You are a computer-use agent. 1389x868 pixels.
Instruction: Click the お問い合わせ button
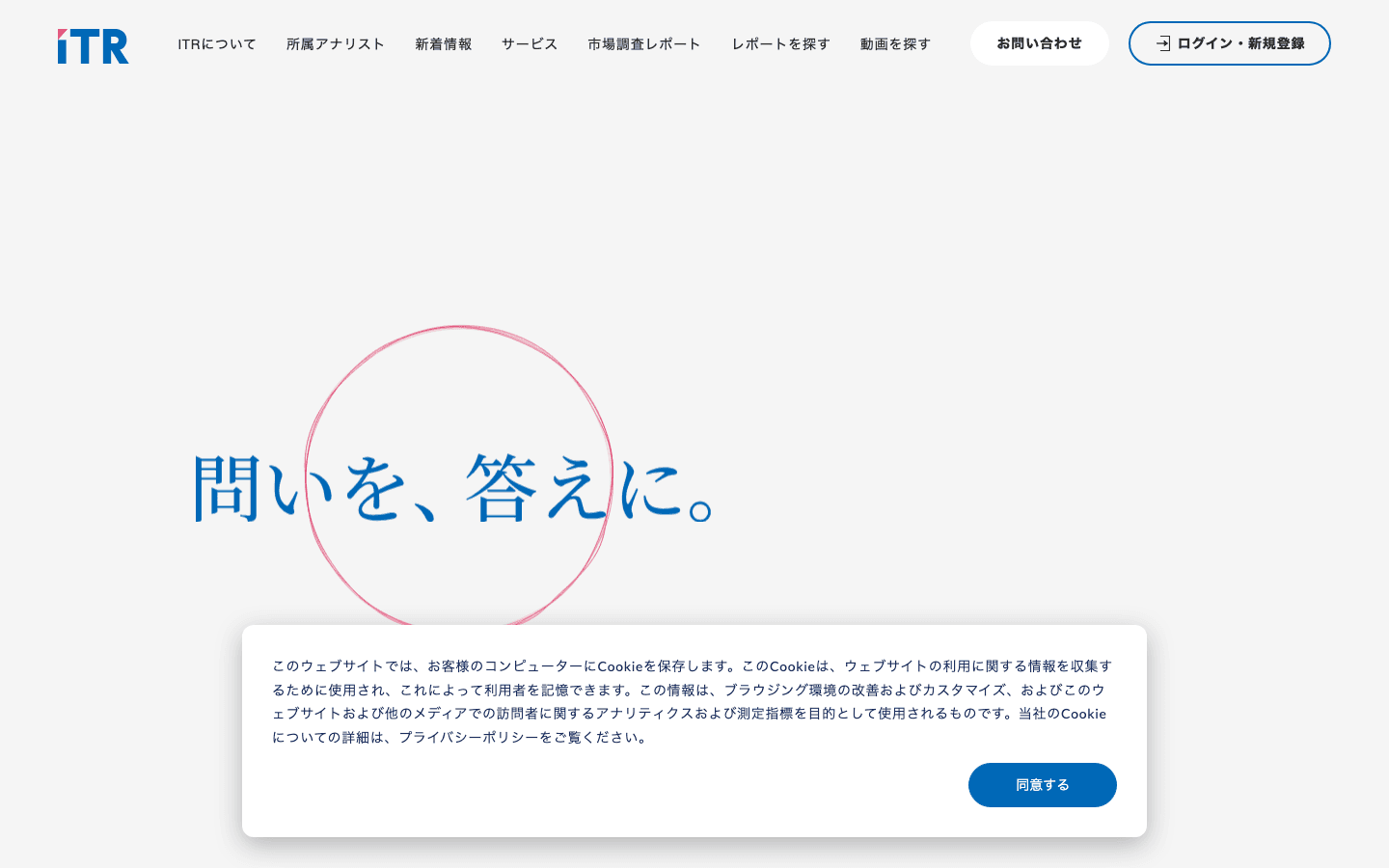point(1040,43)
